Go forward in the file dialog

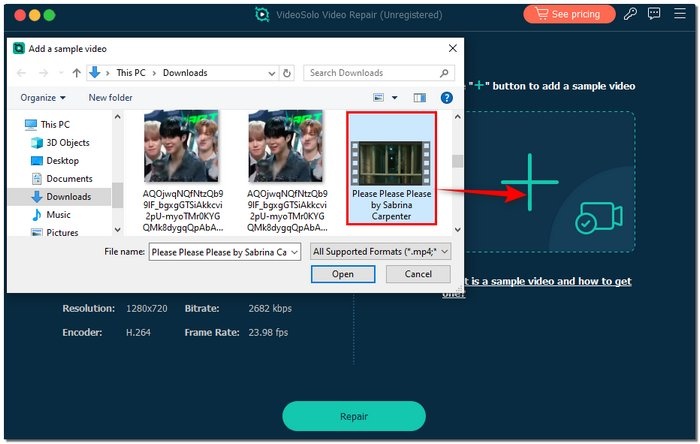point(43,73)
